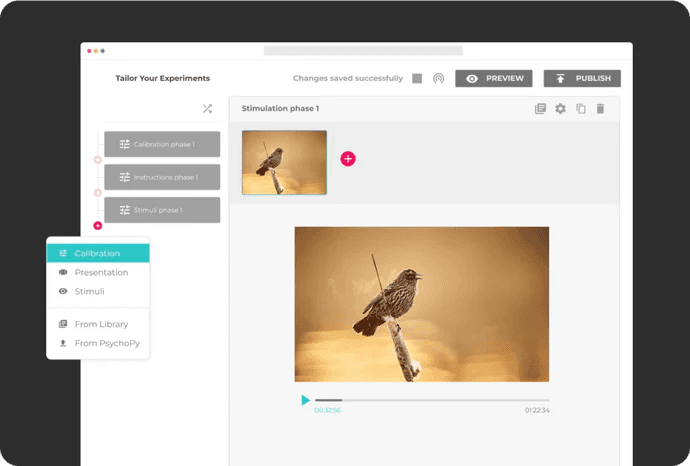The image size is (690, 466).
Task: Click the upload arrow icon inside the PUBLISH button
Action: (x=560, y=78)
